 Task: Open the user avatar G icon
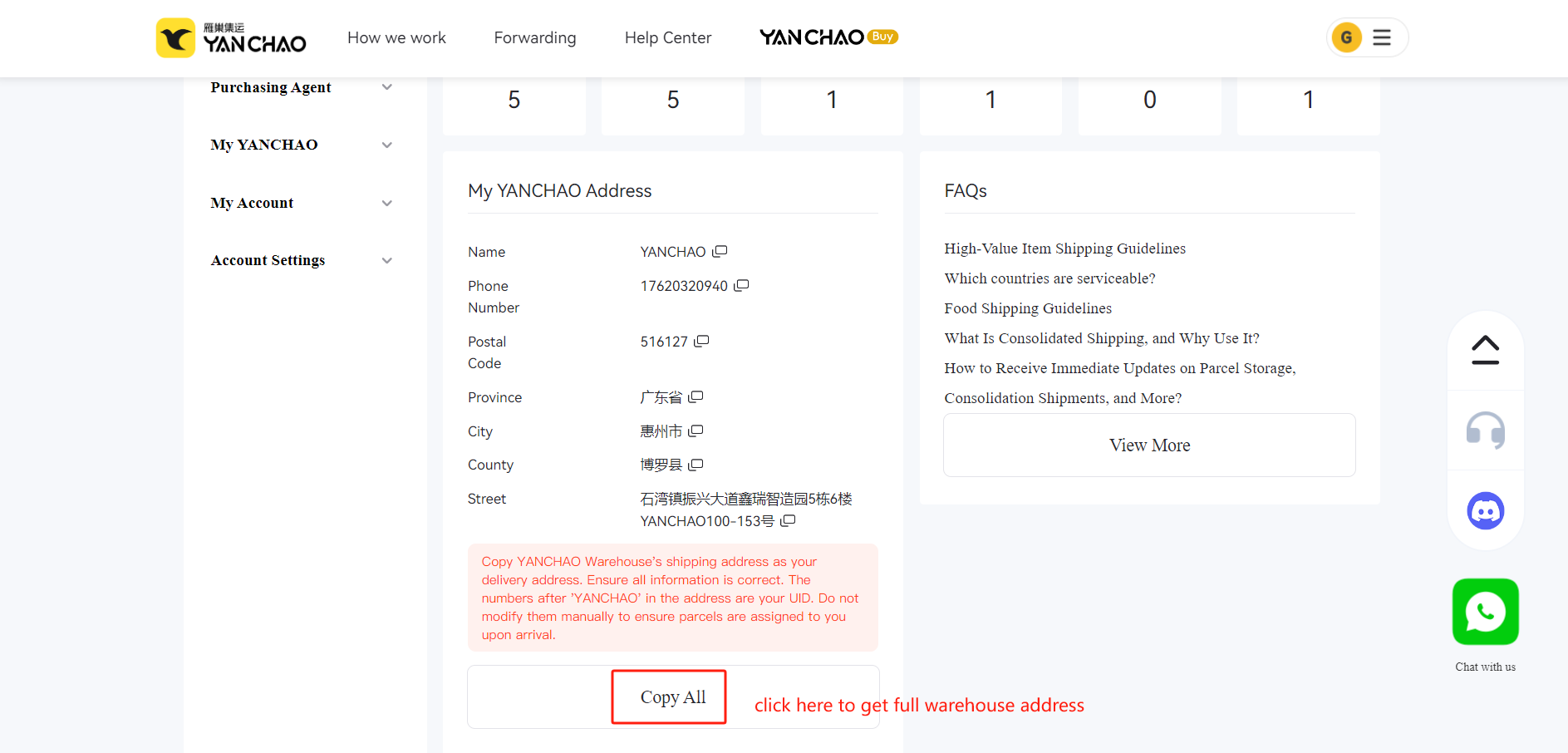1346,37
